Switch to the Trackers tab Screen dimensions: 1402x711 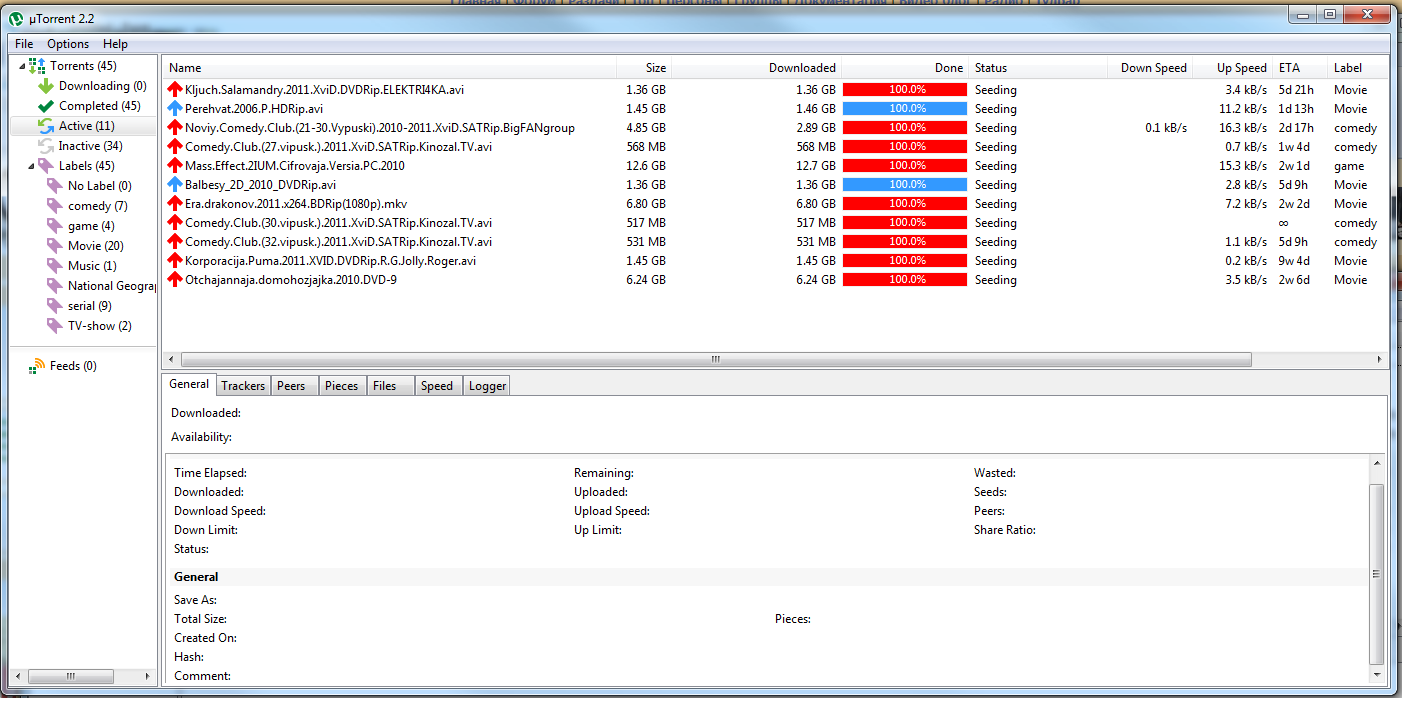pyautogui.click(x=243, y=386)
